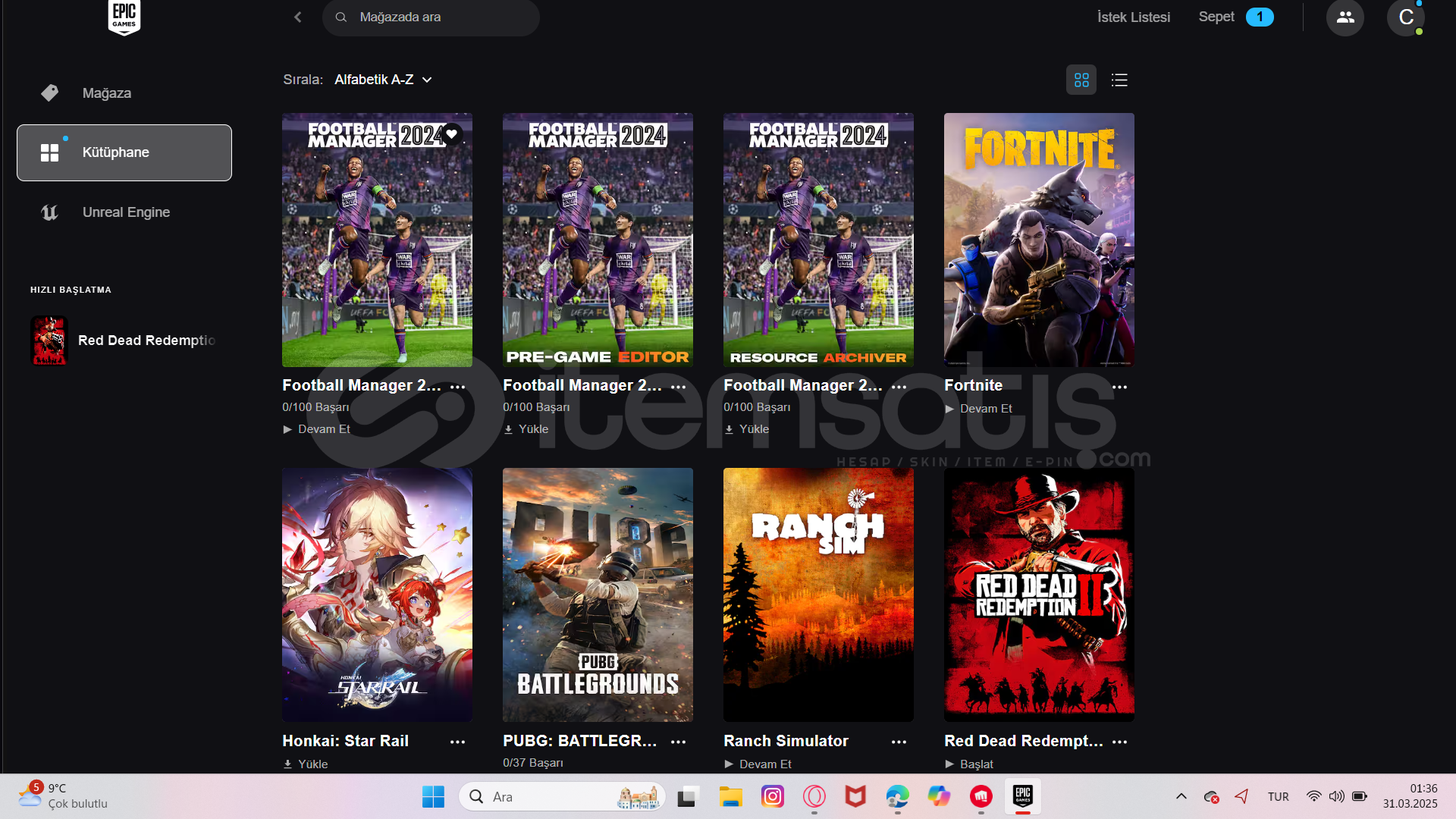
Task: Open the Fortnite title text
Action: click(x=973, y=385)
